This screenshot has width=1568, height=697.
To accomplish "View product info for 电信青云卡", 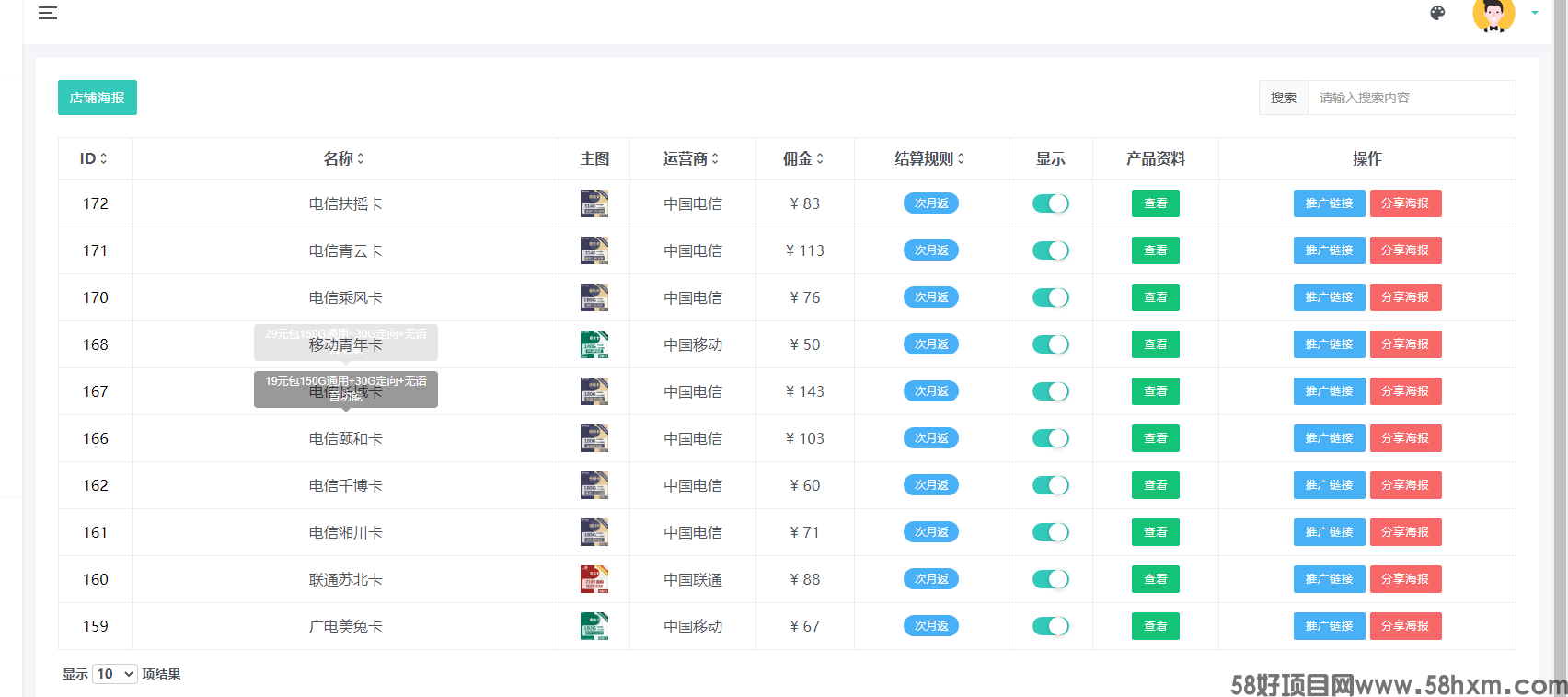I will [1156, 250].
